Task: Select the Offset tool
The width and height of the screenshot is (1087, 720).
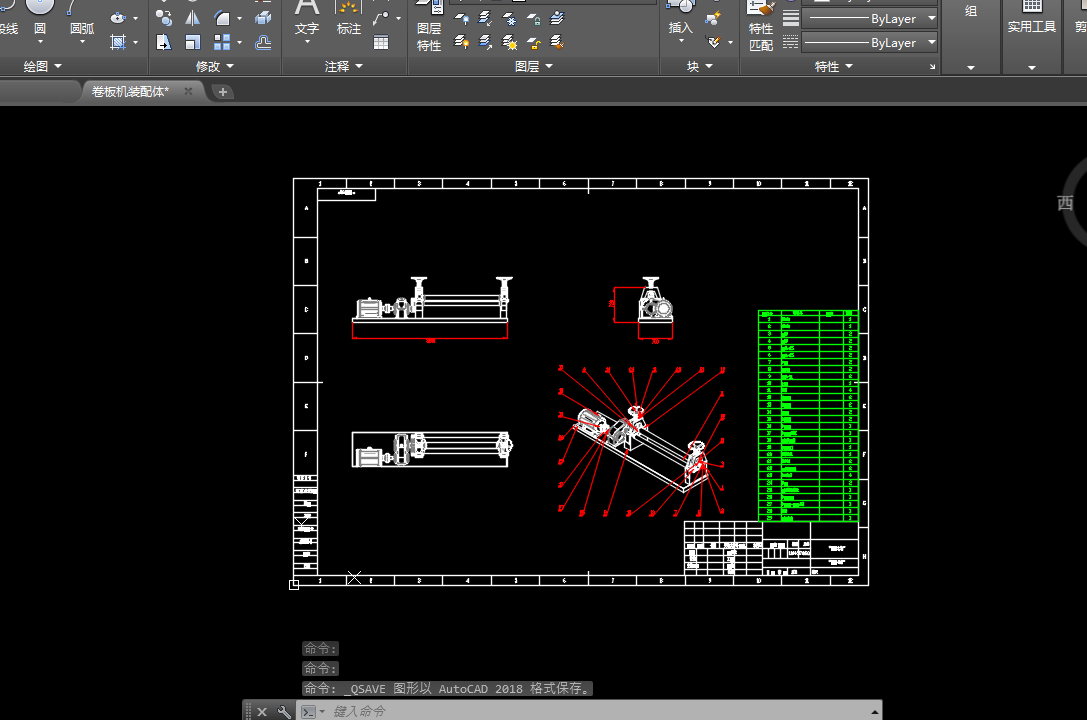Action: coord(263,42)
